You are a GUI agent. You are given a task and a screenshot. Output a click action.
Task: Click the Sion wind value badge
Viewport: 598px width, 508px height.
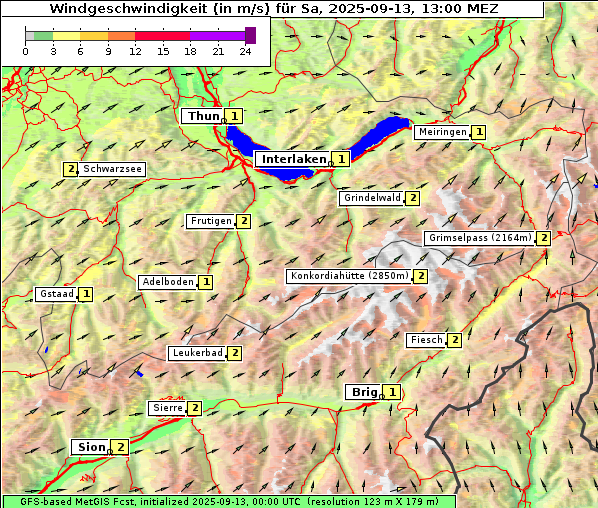120,447
